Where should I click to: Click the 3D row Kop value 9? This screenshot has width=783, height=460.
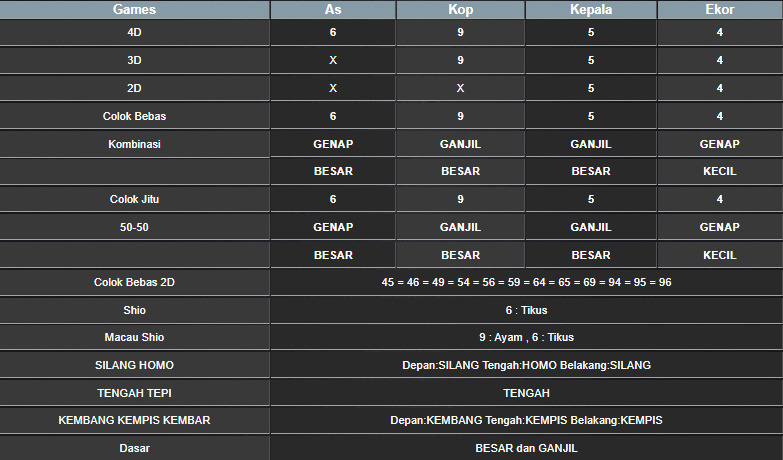point(460,60)
